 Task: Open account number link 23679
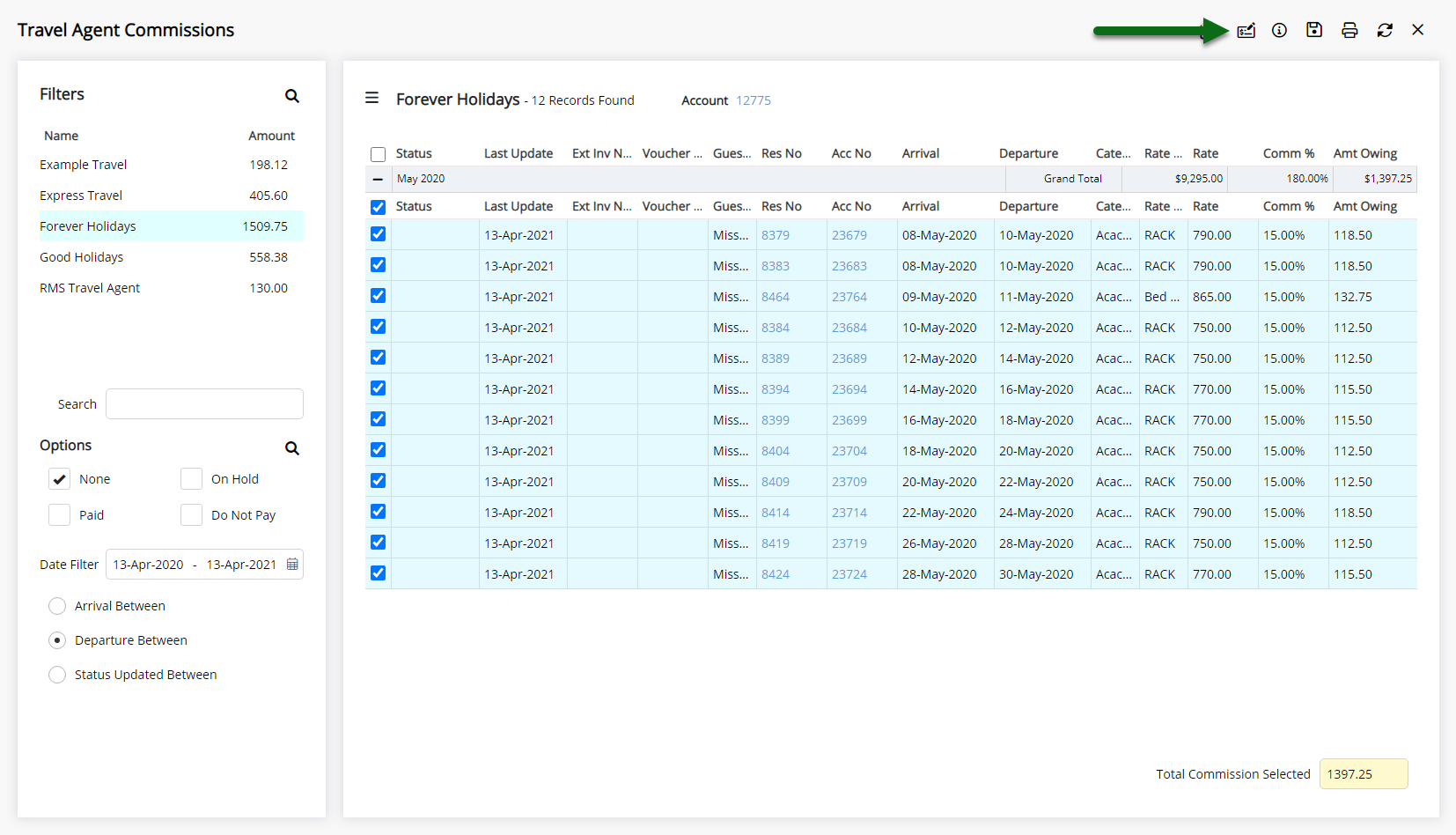pos(849,235)
